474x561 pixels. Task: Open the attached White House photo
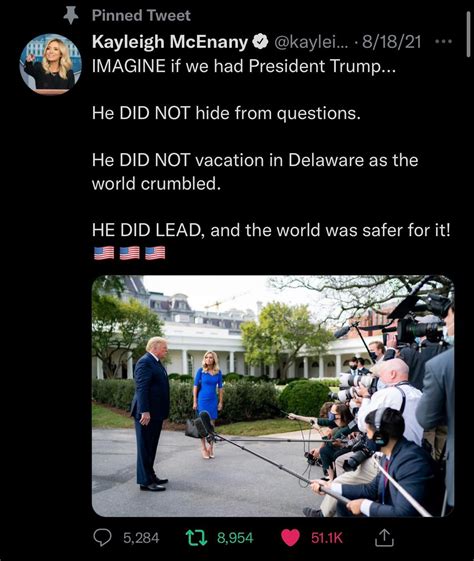(273, 396)
